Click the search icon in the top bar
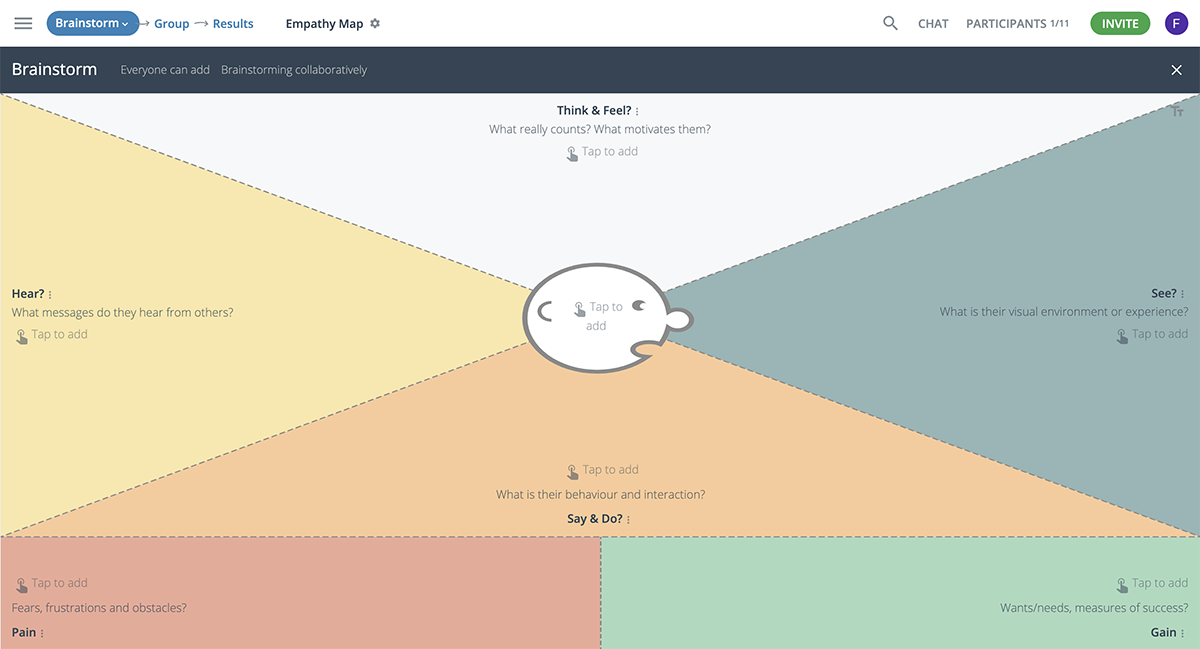This screenshot has width=1200, height=649. 890,23
